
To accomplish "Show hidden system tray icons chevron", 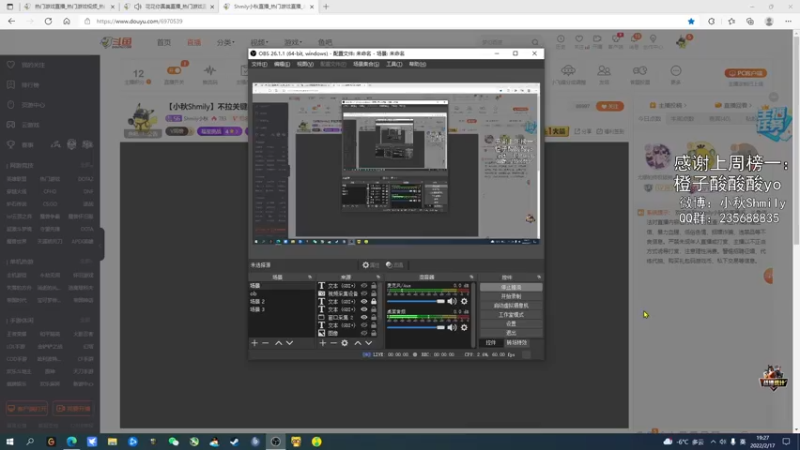I will tap(713, 441).
